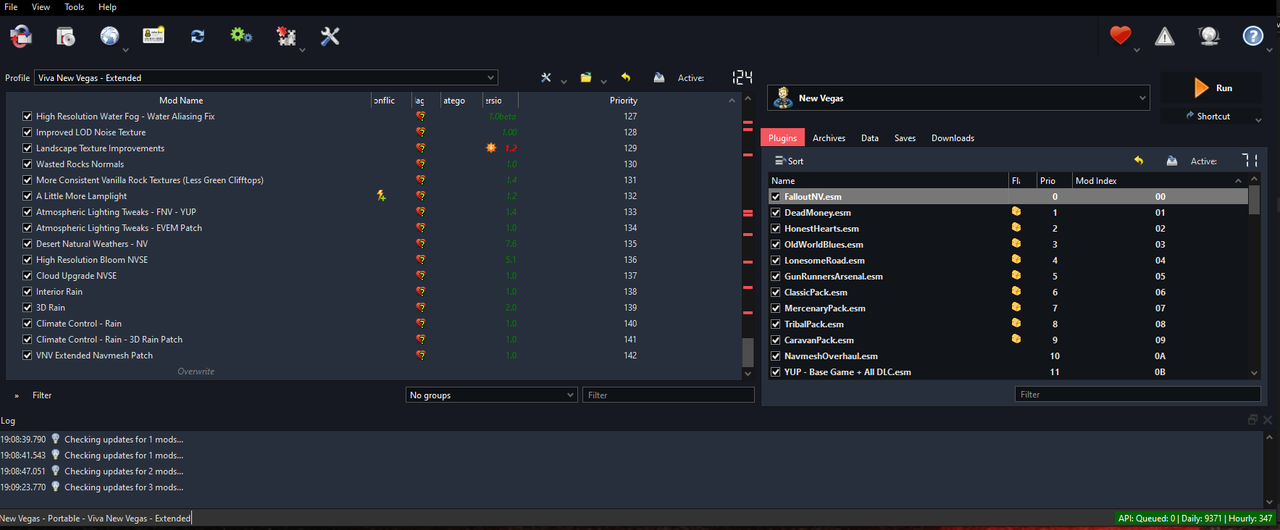
Task: Click the mod list Filter input field
Action: coord(668,395)
